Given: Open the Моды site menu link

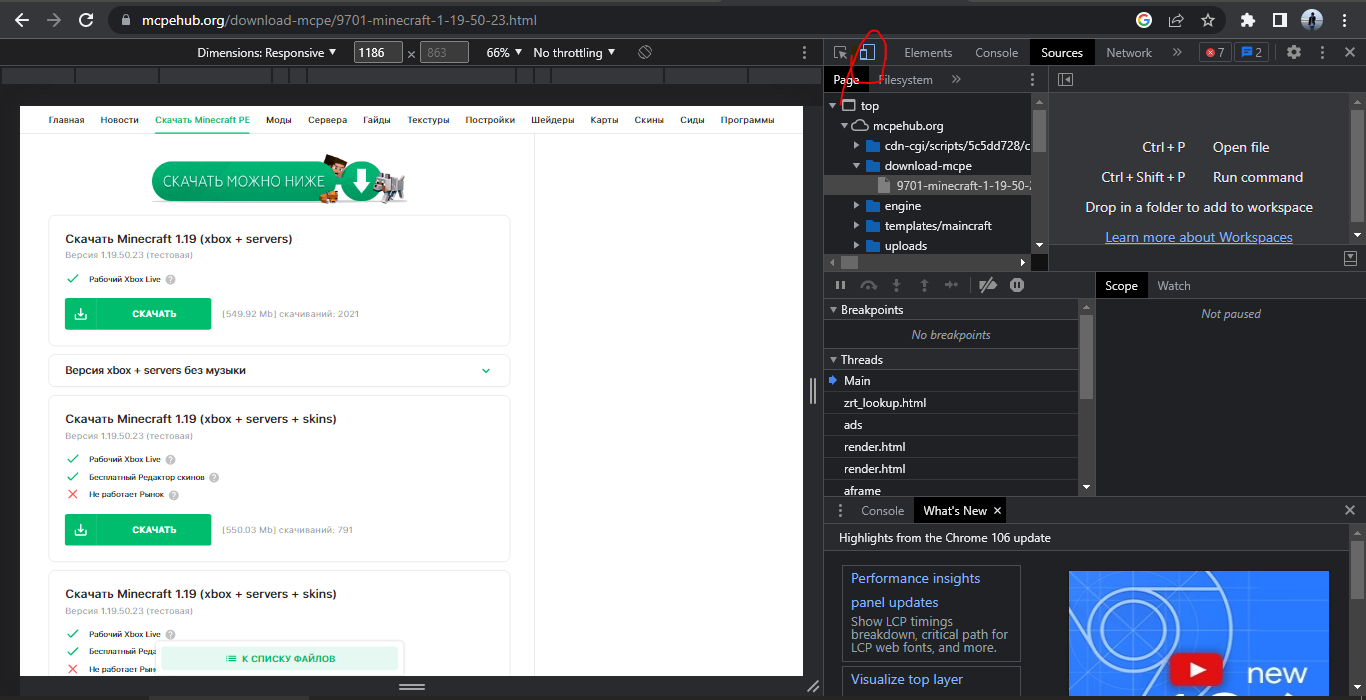Looking at the screenshot, I should [279, 120].
